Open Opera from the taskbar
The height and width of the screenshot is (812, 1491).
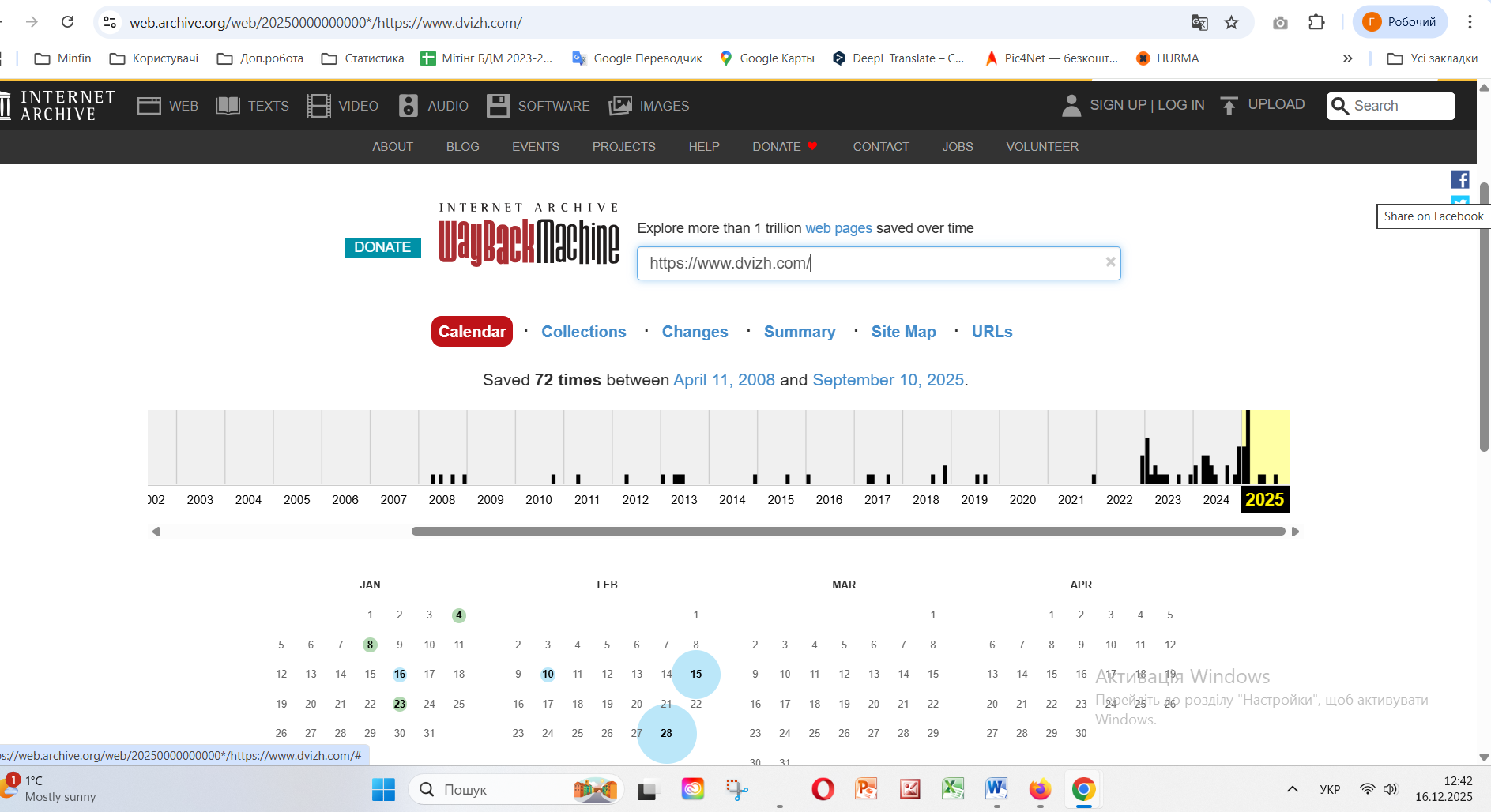tap(823, 789)
